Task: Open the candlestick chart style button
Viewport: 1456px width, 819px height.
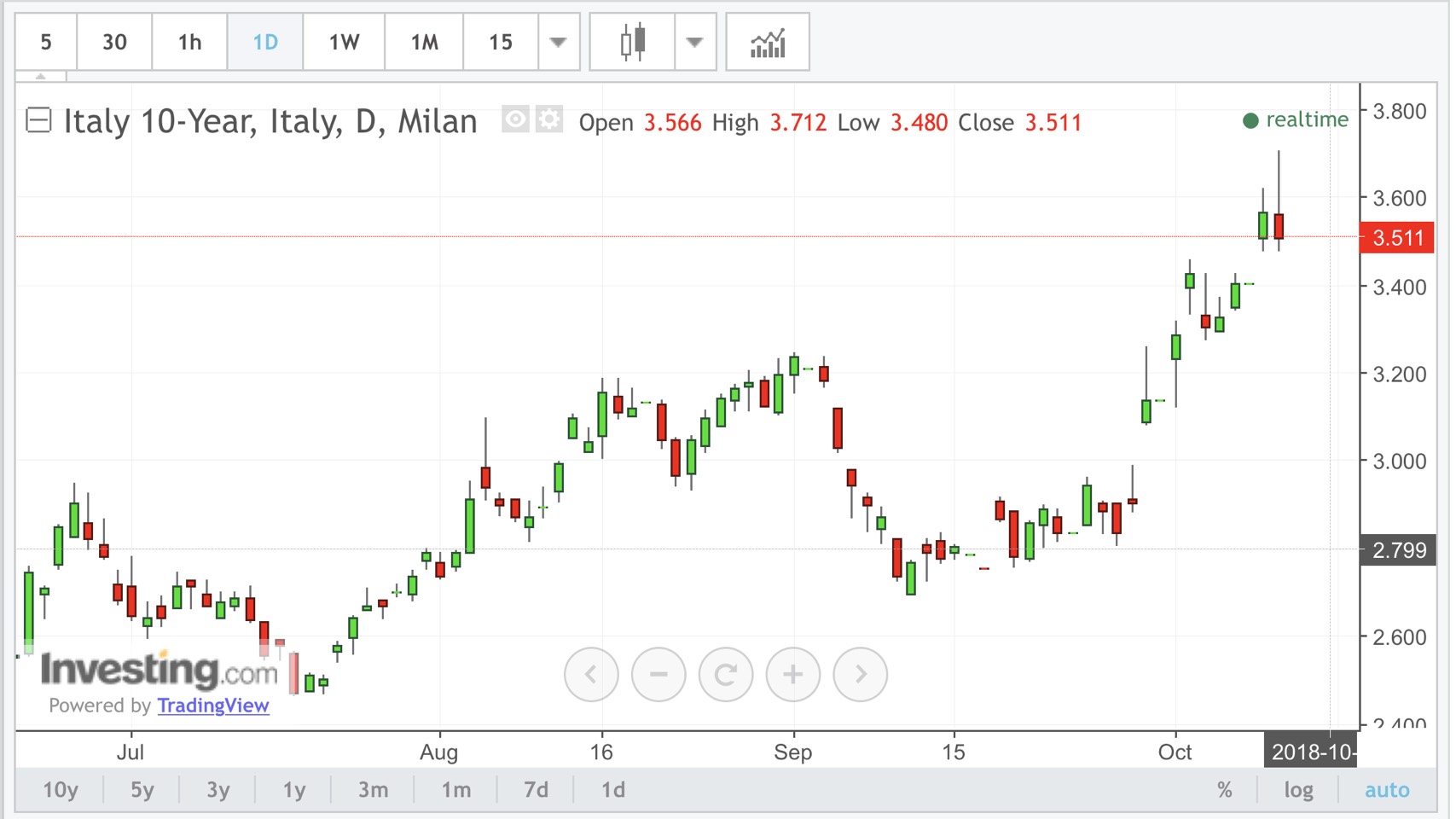Action: pos(632,42)
